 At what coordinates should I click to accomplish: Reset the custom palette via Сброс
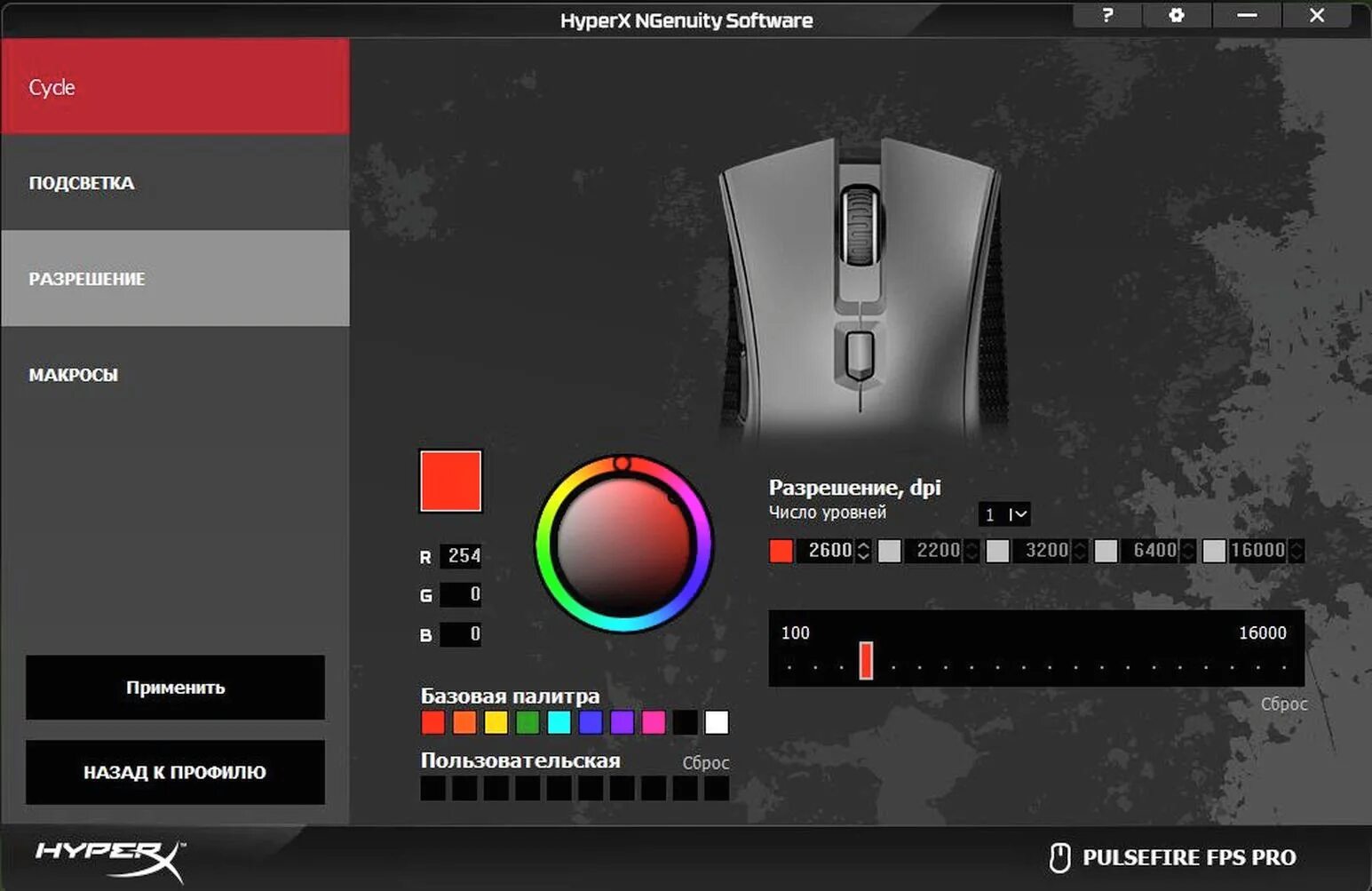pos(706,763)
